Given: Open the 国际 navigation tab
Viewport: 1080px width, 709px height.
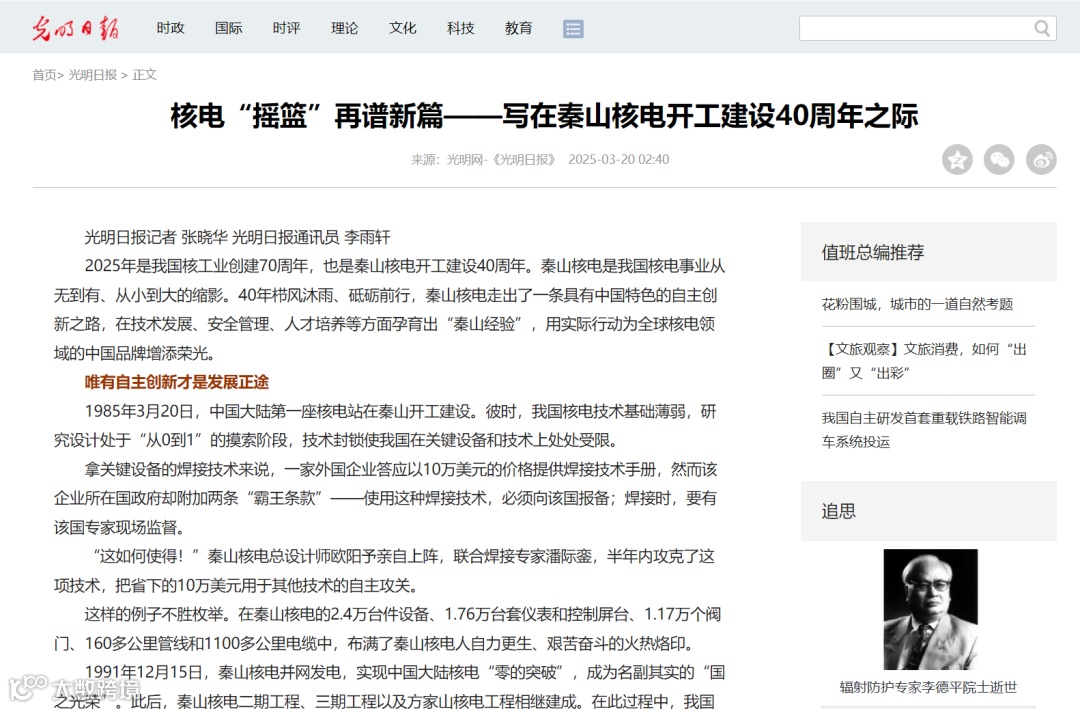Looking at the screenshot, I should 229,28.
